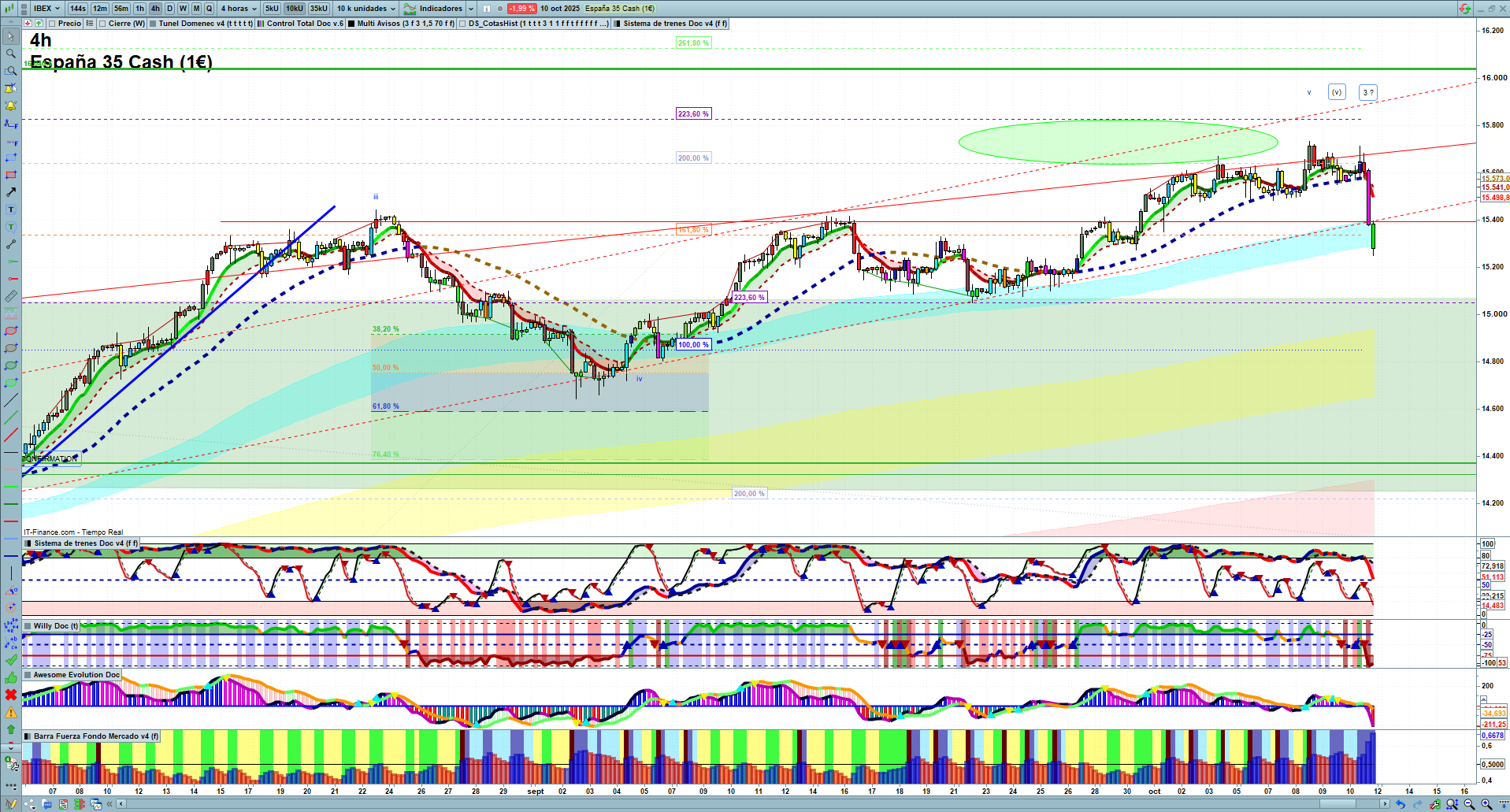Click the -1,99 % change badge
This screenshot has width=1510, height=812.
521,9
